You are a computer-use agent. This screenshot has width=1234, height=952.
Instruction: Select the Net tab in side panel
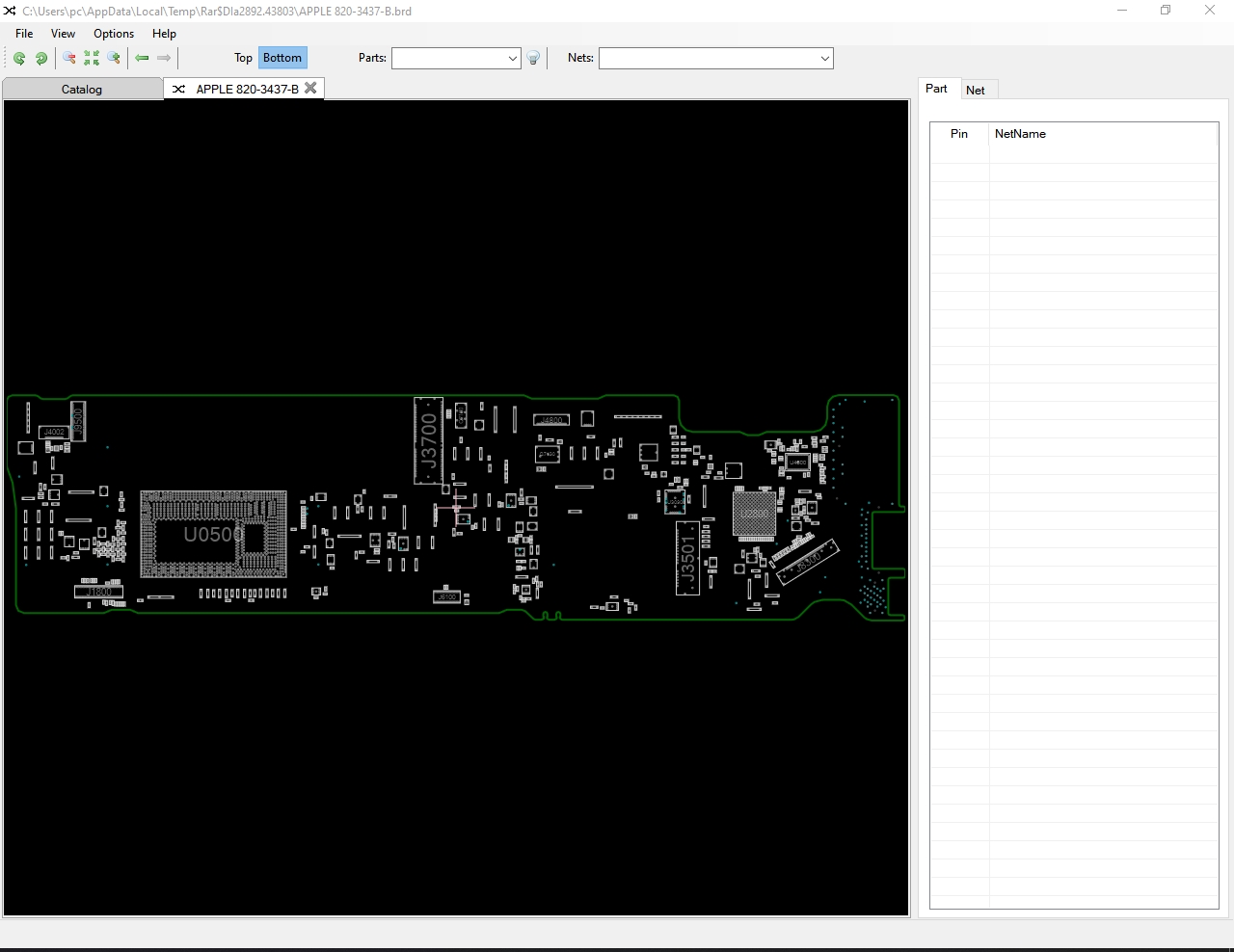coord(976,91)
